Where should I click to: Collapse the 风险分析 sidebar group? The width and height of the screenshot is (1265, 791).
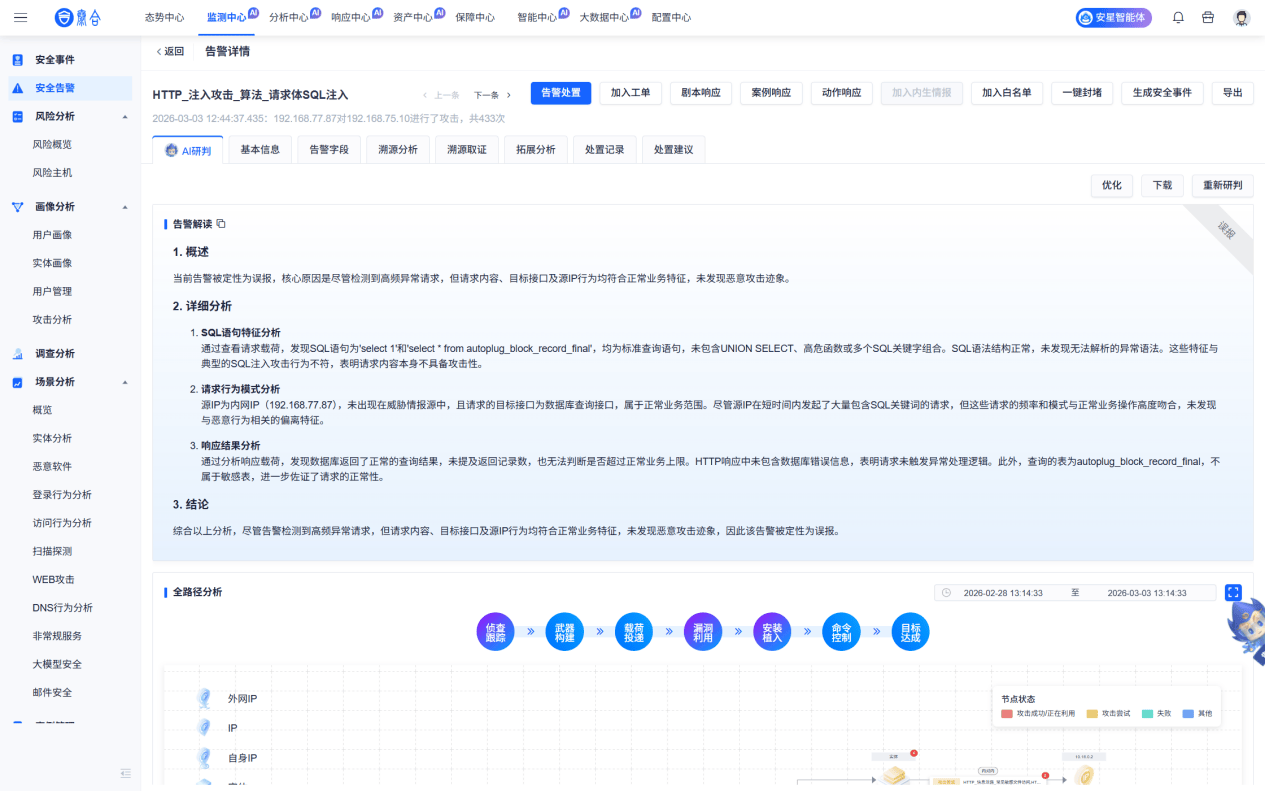pos(125,117)
